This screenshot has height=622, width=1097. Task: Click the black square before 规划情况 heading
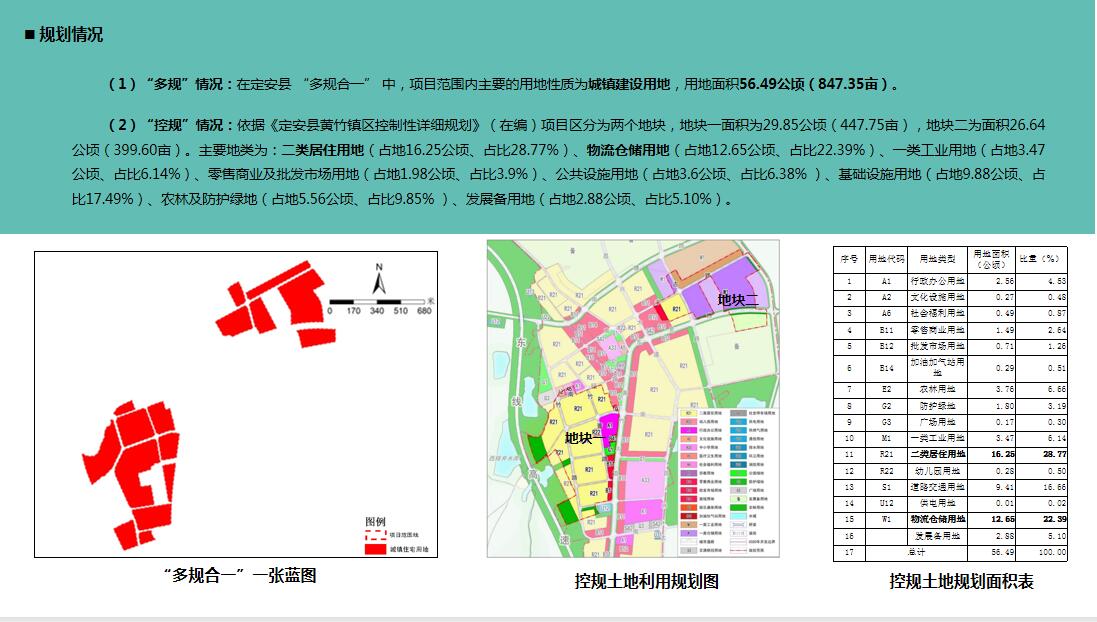tap(30, 35)
